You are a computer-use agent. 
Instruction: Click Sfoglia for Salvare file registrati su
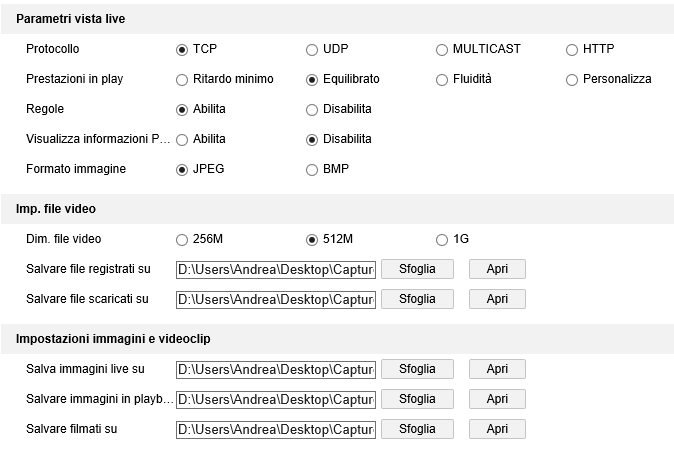[417, 269]
